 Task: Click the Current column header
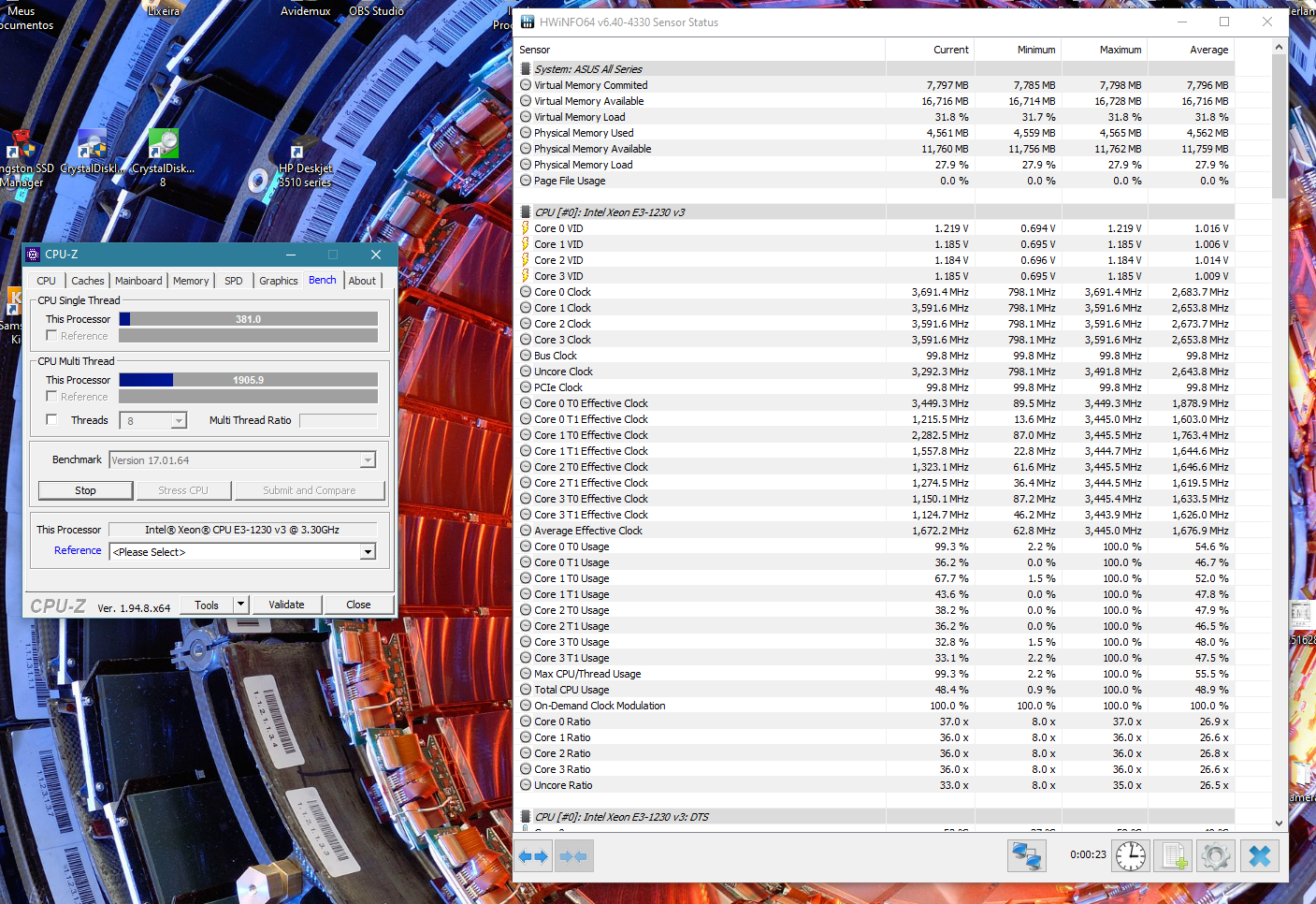click(930, 50)
